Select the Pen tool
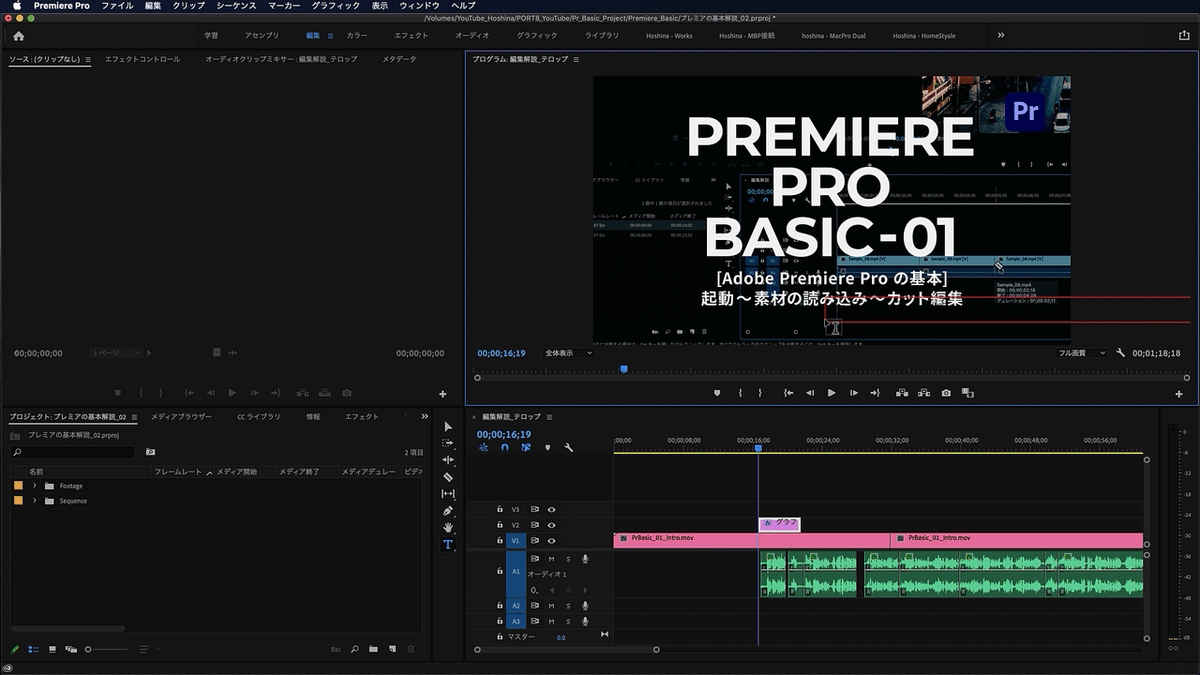 pos(448,511)
